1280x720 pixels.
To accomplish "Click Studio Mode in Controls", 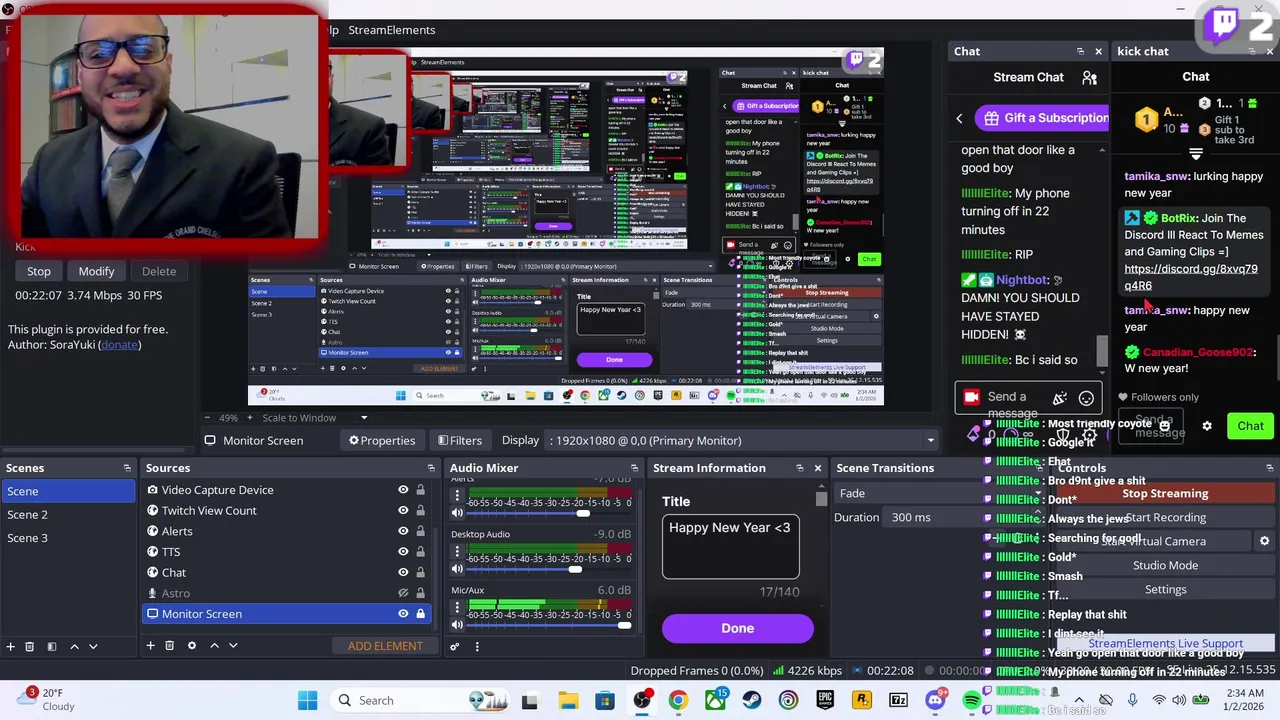I will click(1165, 565).
